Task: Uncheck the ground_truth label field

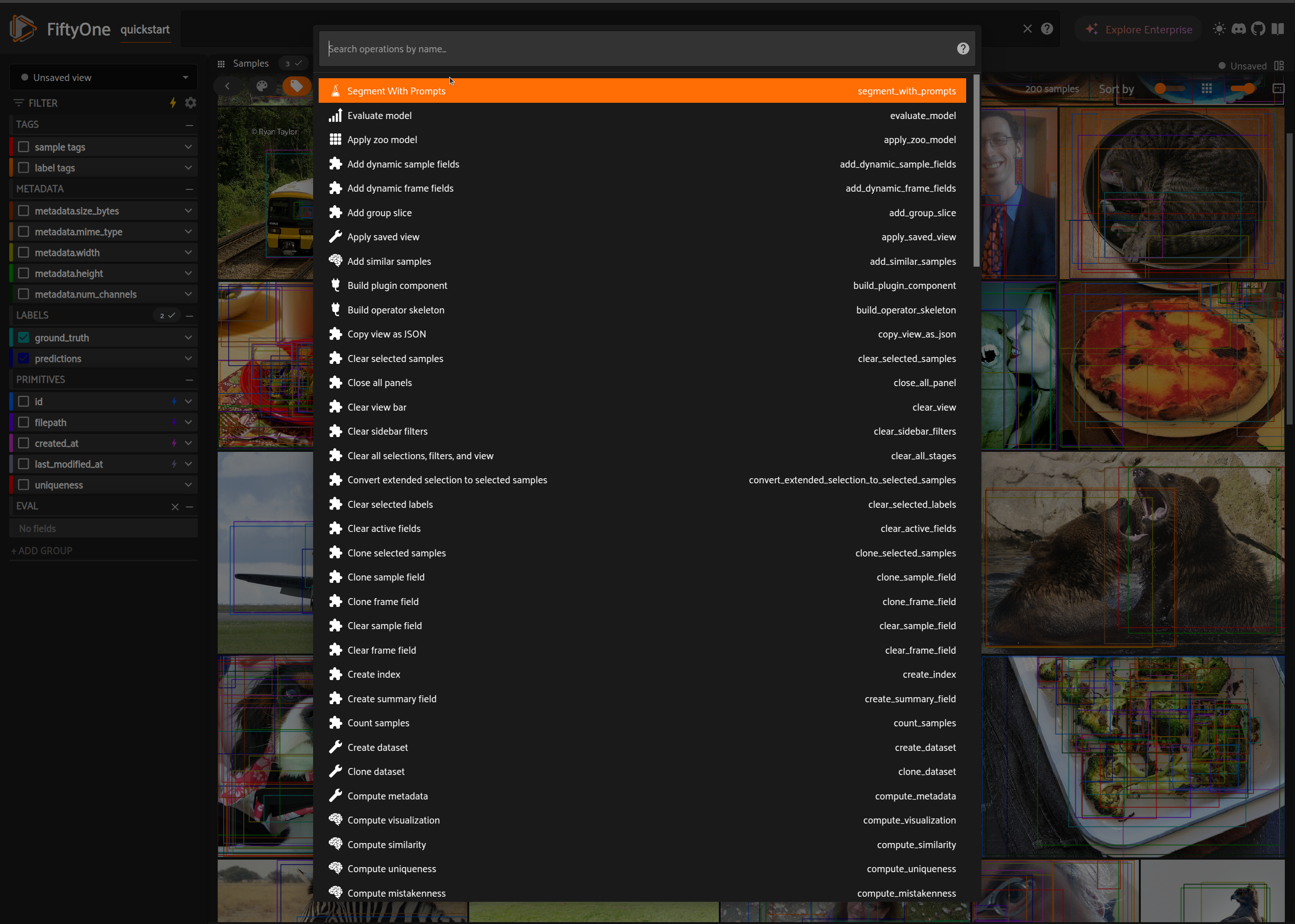Action: point(23,337)
